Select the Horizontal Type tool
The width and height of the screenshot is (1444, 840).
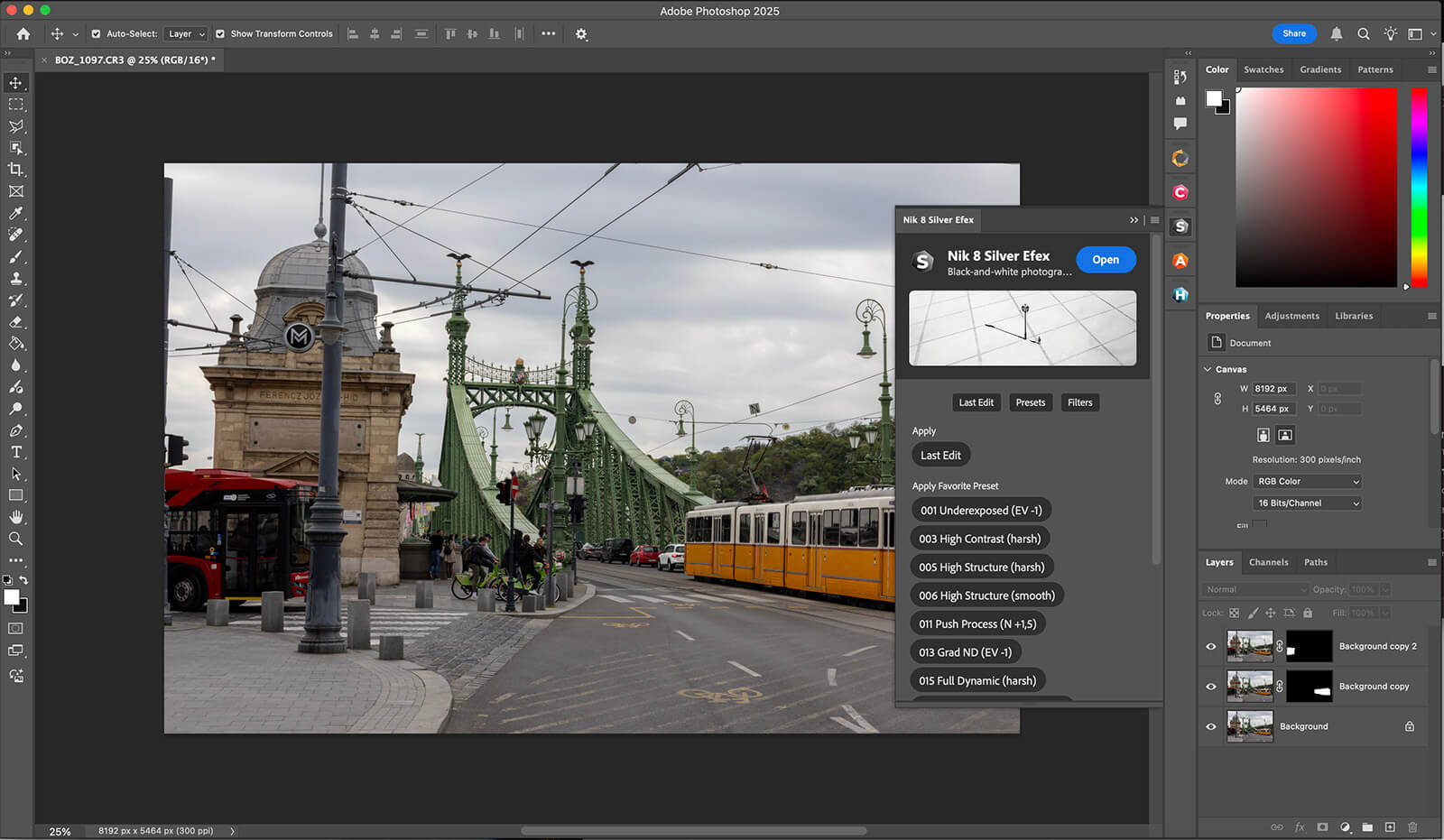(16, 452)
